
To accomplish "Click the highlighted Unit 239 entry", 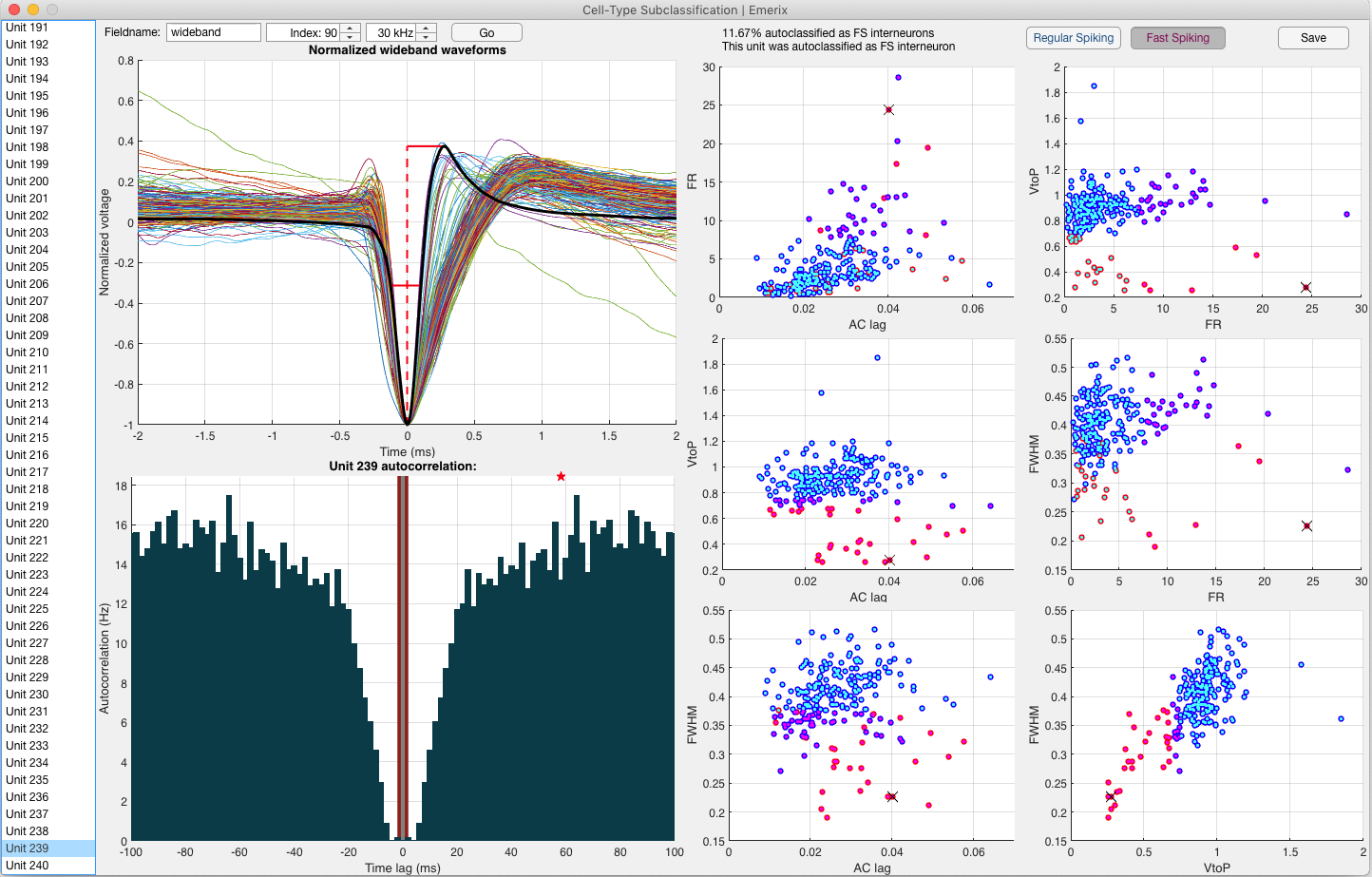I will click(28, 848).
